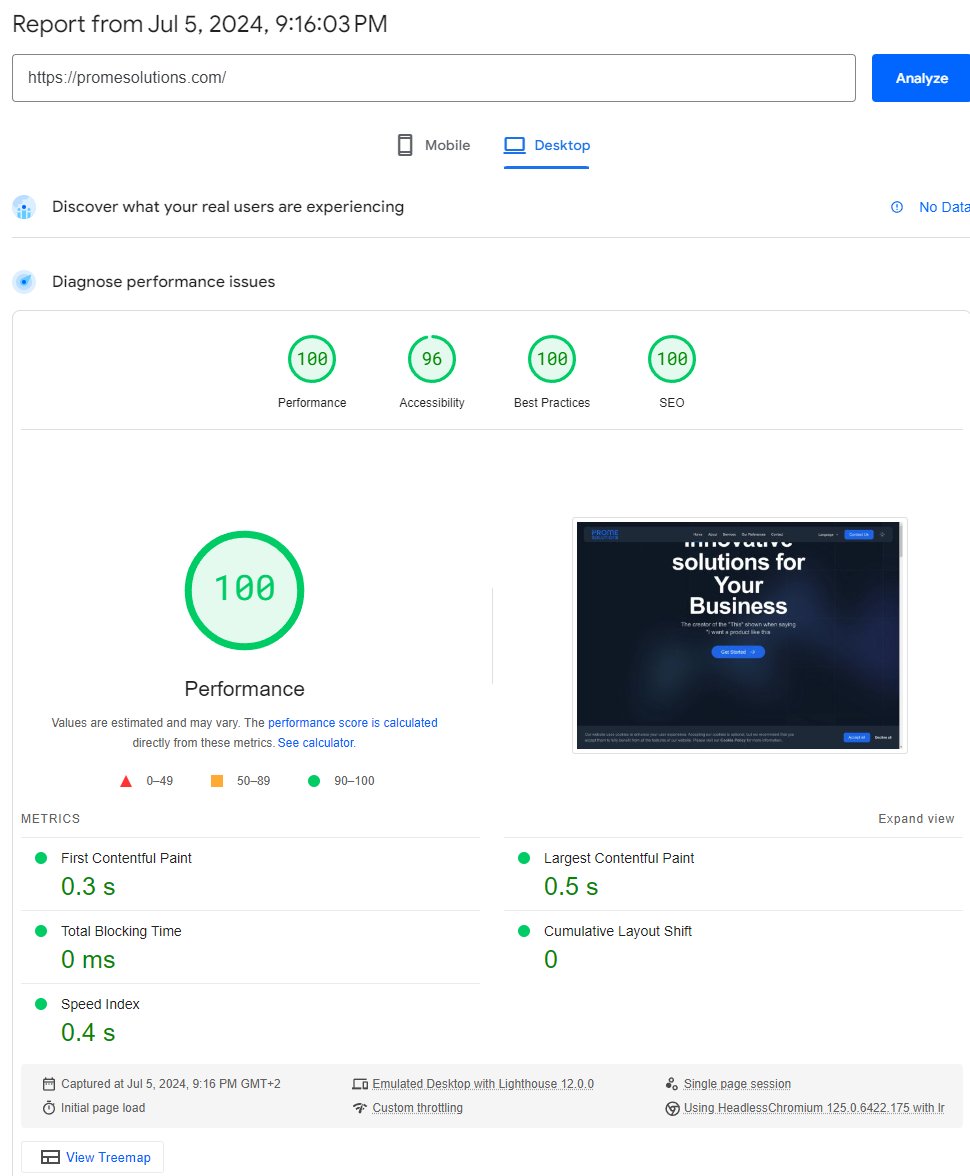Viewport: 970px width, 1176px height.
Task: Click the Largest Contentful Paint metric label
Action: click(619, 858)
